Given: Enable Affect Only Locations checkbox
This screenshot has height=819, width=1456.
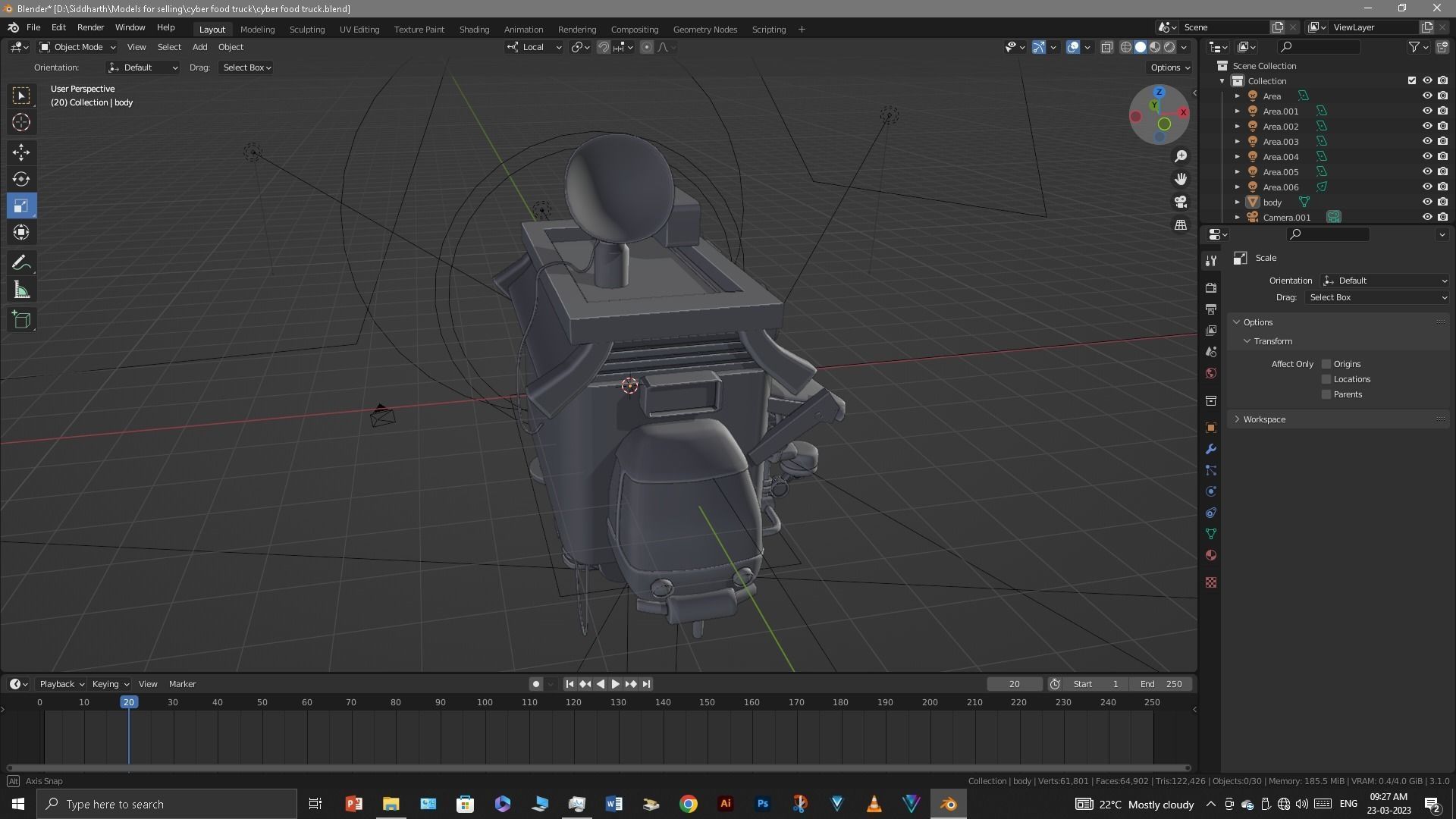Looking at the screenshot, I should click(x=1326, y=379).
